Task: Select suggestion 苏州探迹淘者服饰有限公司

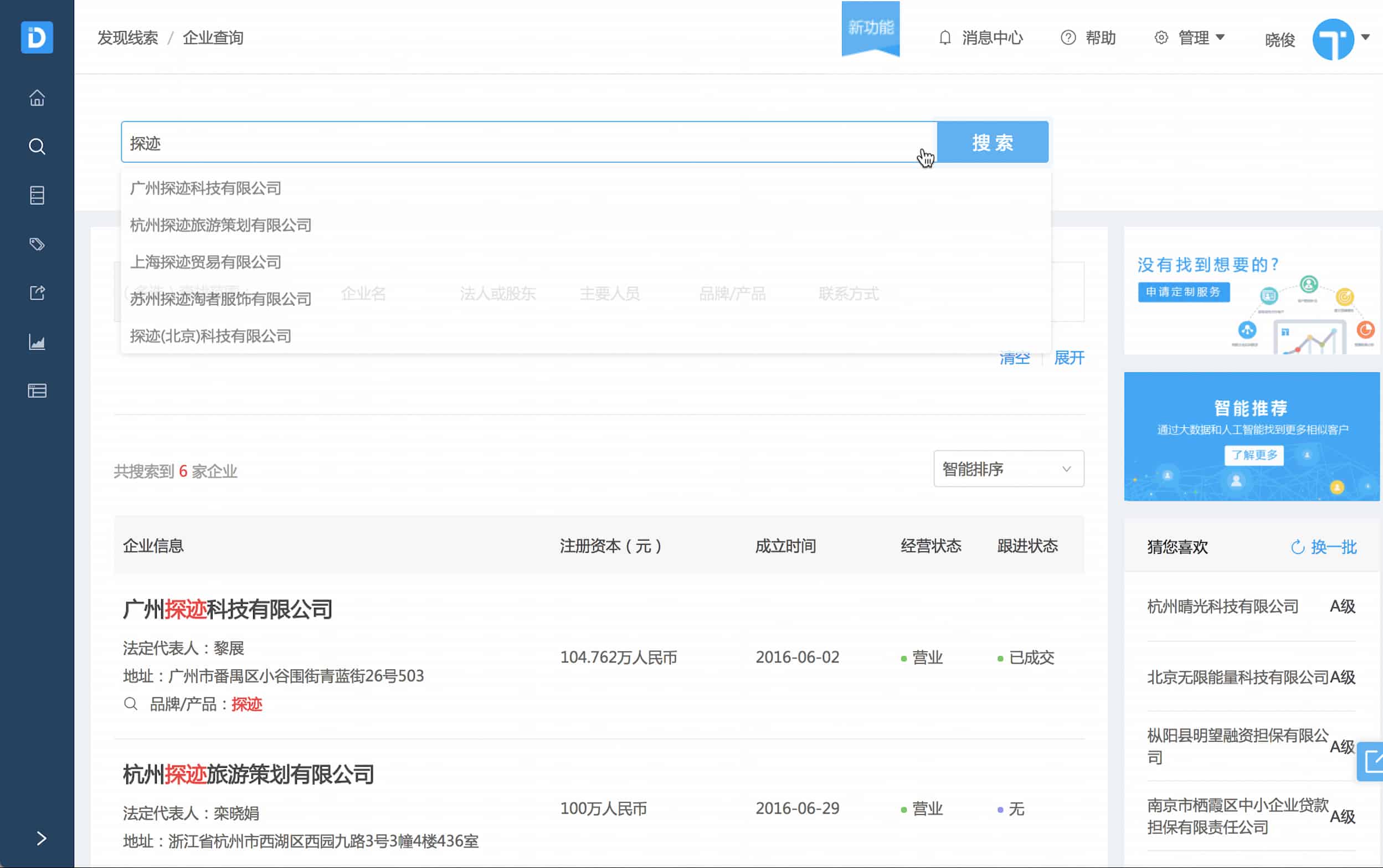Action: (x=220, y=299)
